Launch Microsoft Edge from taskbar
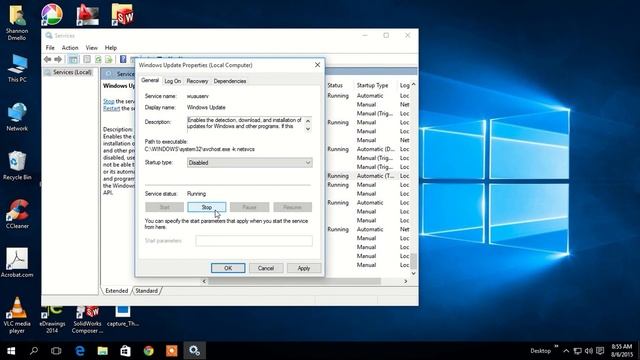 (80, 351)
